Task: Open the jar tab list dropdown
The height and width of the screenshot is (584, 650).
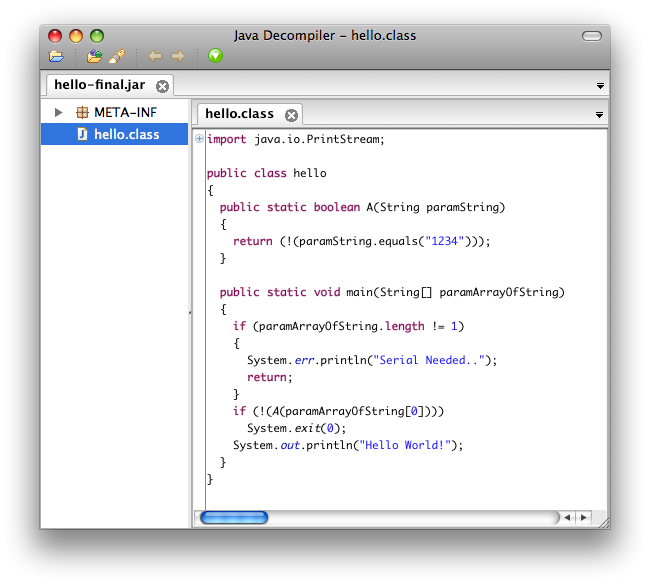Action: tap(600, 86)
